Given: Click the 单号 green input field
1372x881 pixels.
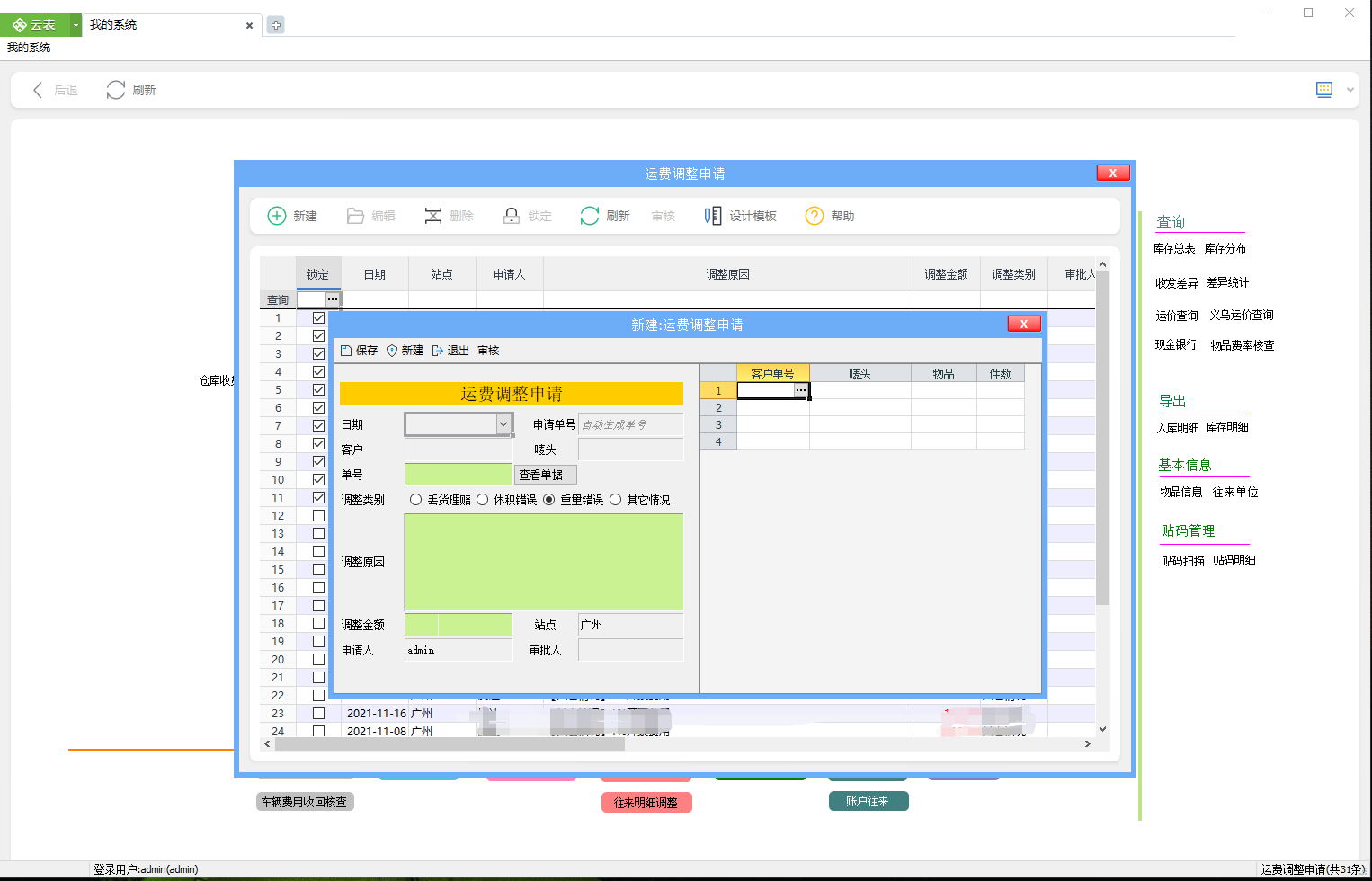Looking at the screenshot, I should pos(459,475).
